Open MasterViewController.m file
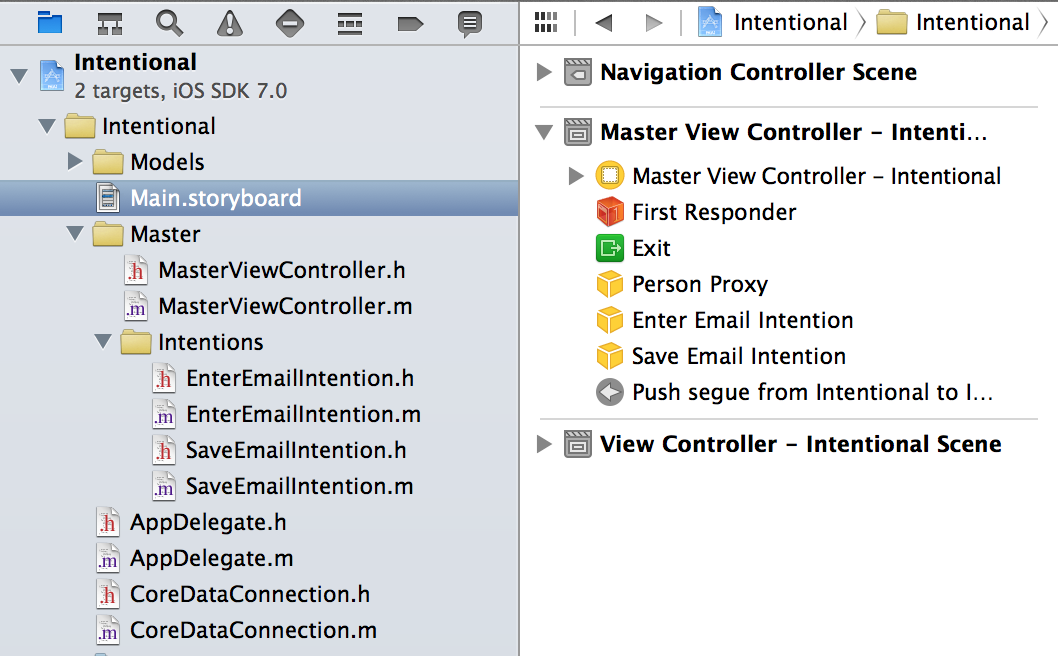1058x656 pixels. (x=285, y=306)
